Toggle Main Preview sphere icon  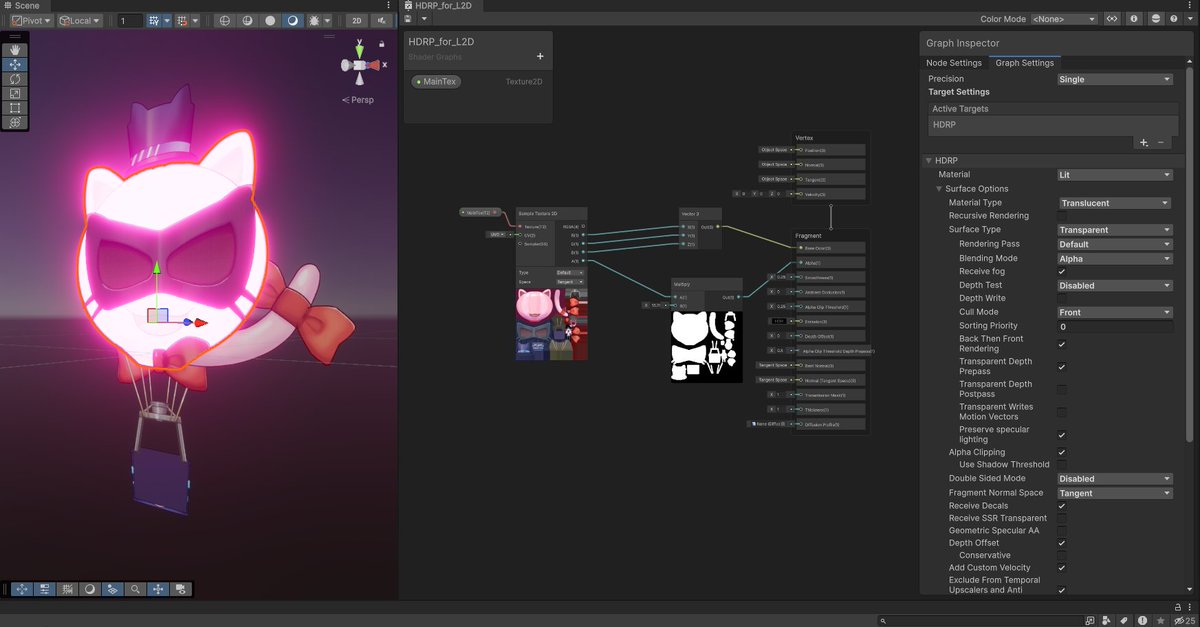[1156, 19]
